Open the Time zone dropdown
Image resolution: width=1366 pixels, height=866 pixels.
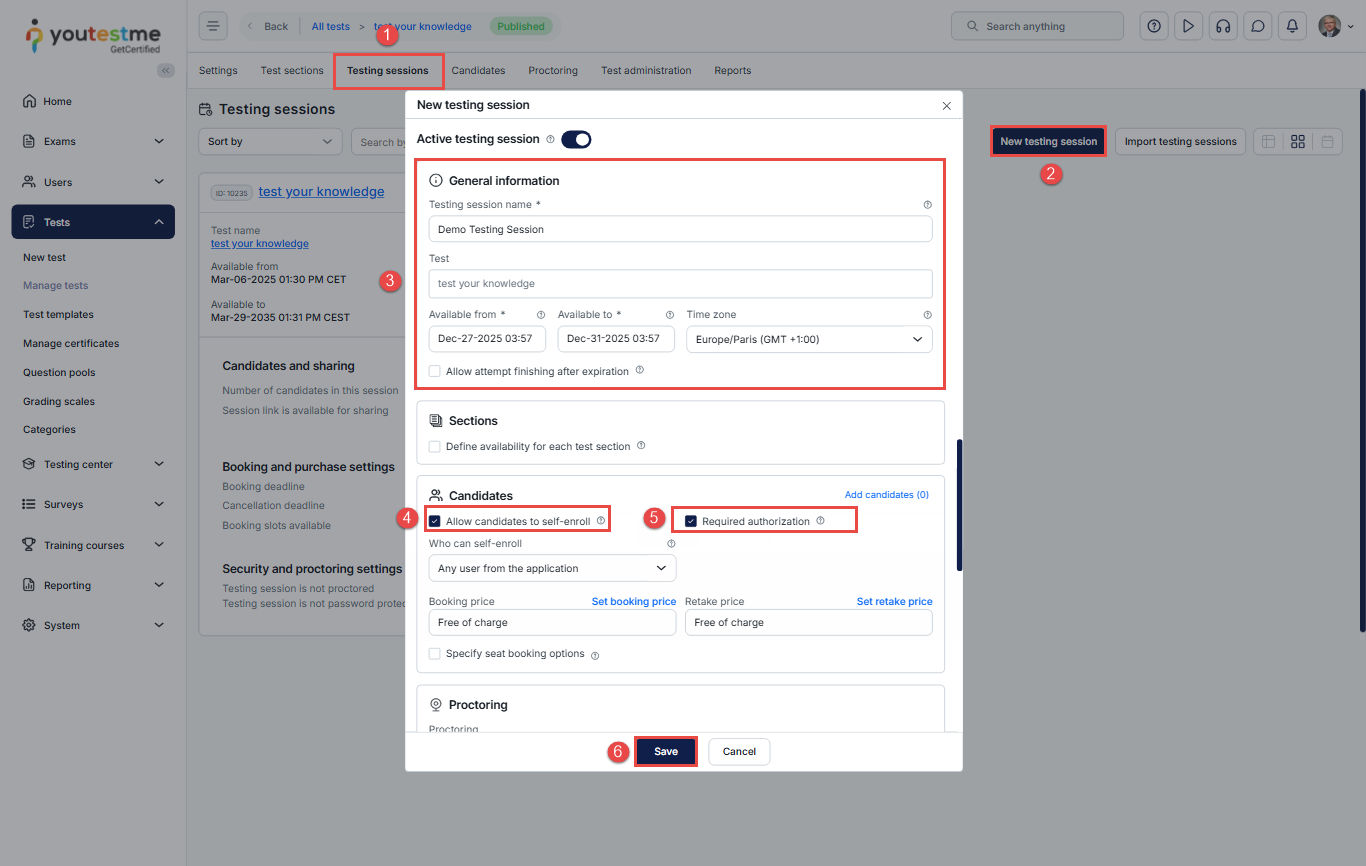tap(809, 339)
